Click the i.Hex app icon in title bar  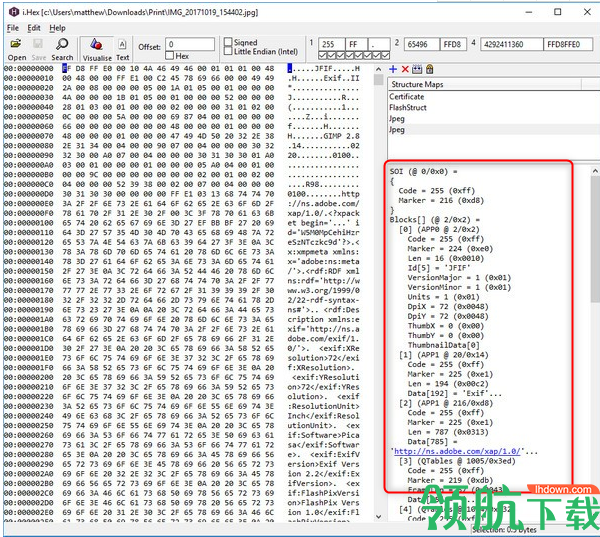click(14, 12)
